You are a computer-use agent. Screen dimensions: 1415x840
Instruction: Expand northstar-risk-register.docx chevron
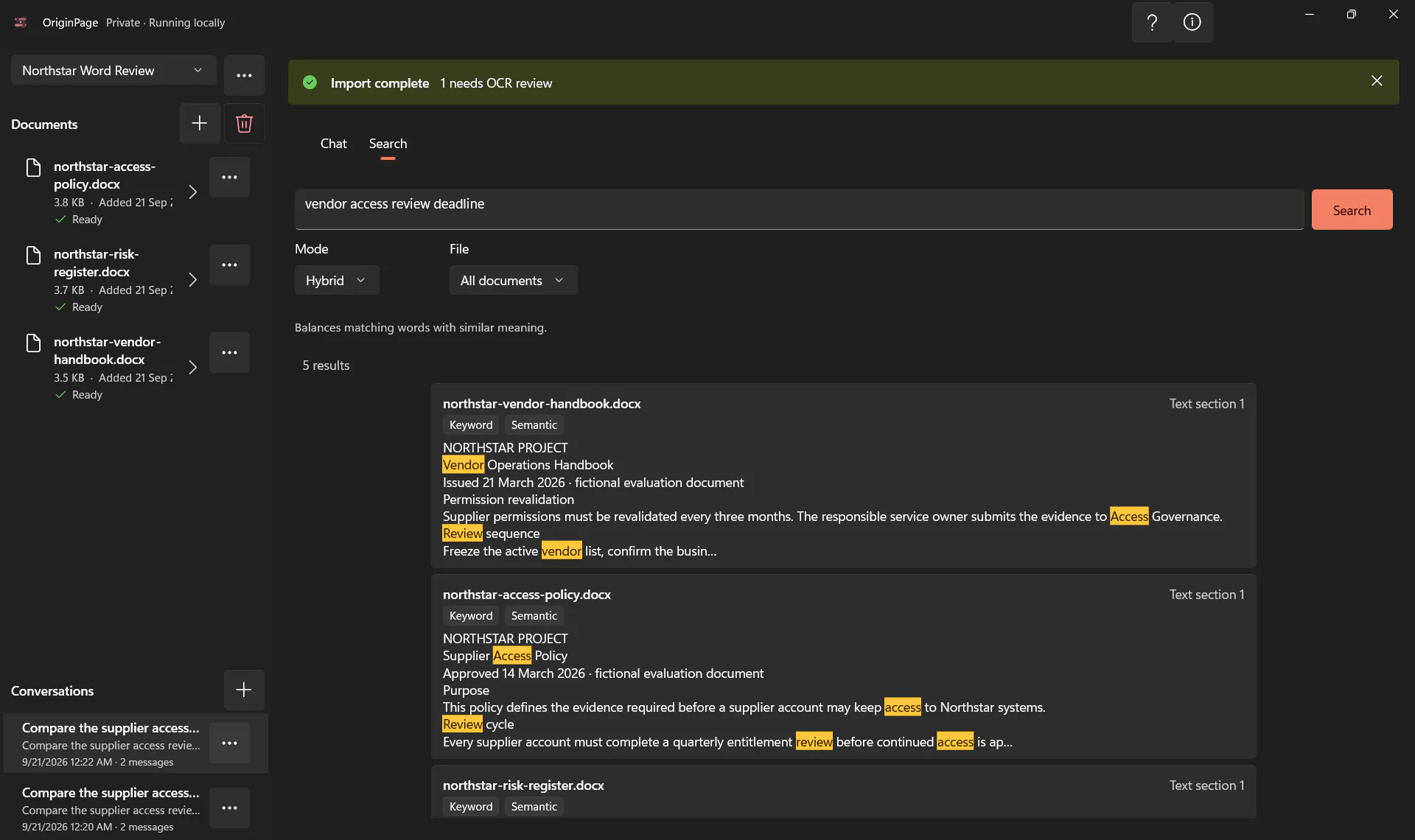pyautogui.click(x=192, y=279)
